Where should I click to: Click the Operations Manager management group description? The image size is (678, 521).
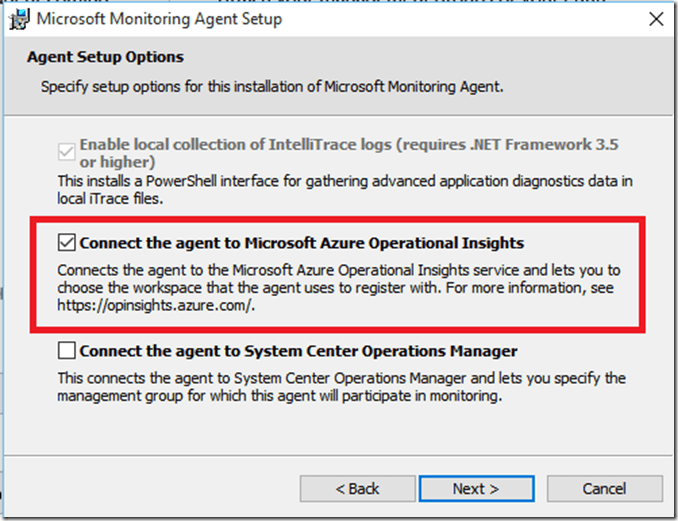click(340, 387)
